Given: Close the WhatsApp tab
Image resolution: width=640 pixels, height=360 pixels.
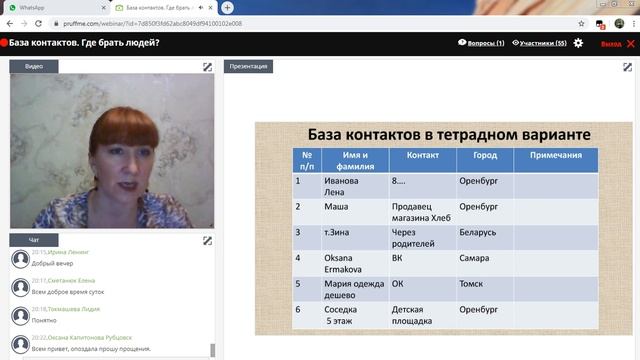Looking at the screenshot, I should click(103, 8).
